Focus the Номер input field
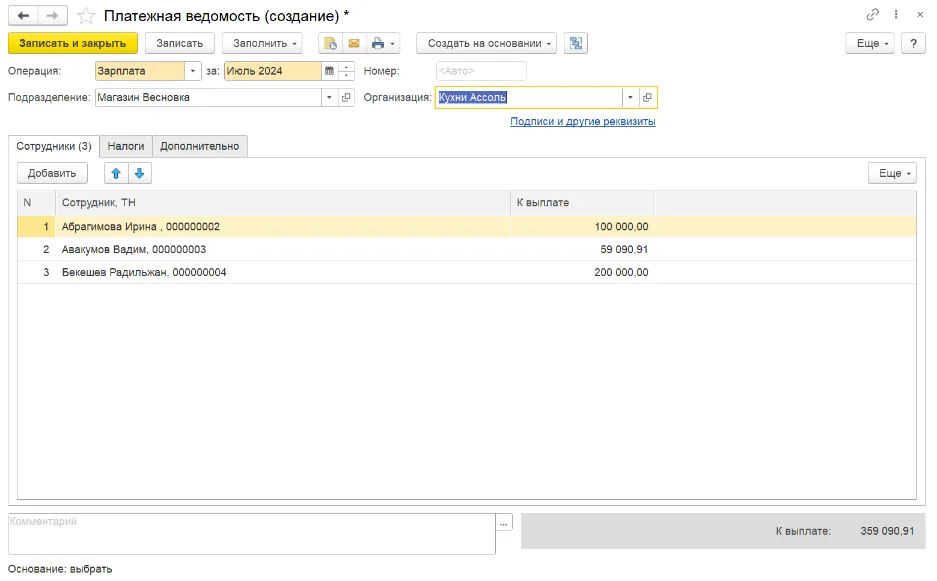 pos(481,71)
